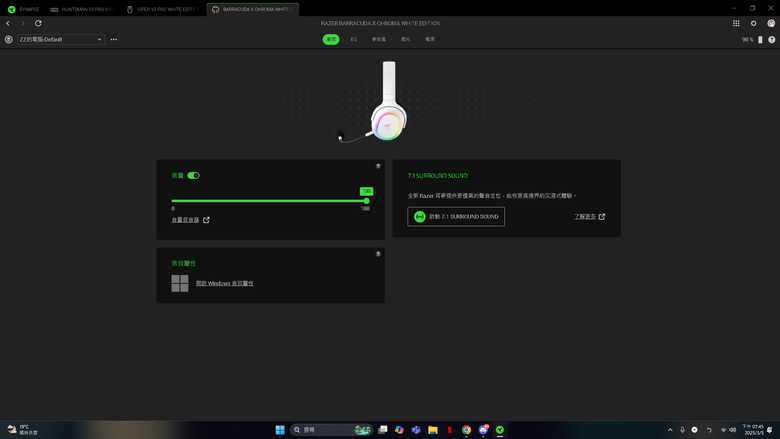
Task: Show hidden system tray icons
Action: click(670, 430)
